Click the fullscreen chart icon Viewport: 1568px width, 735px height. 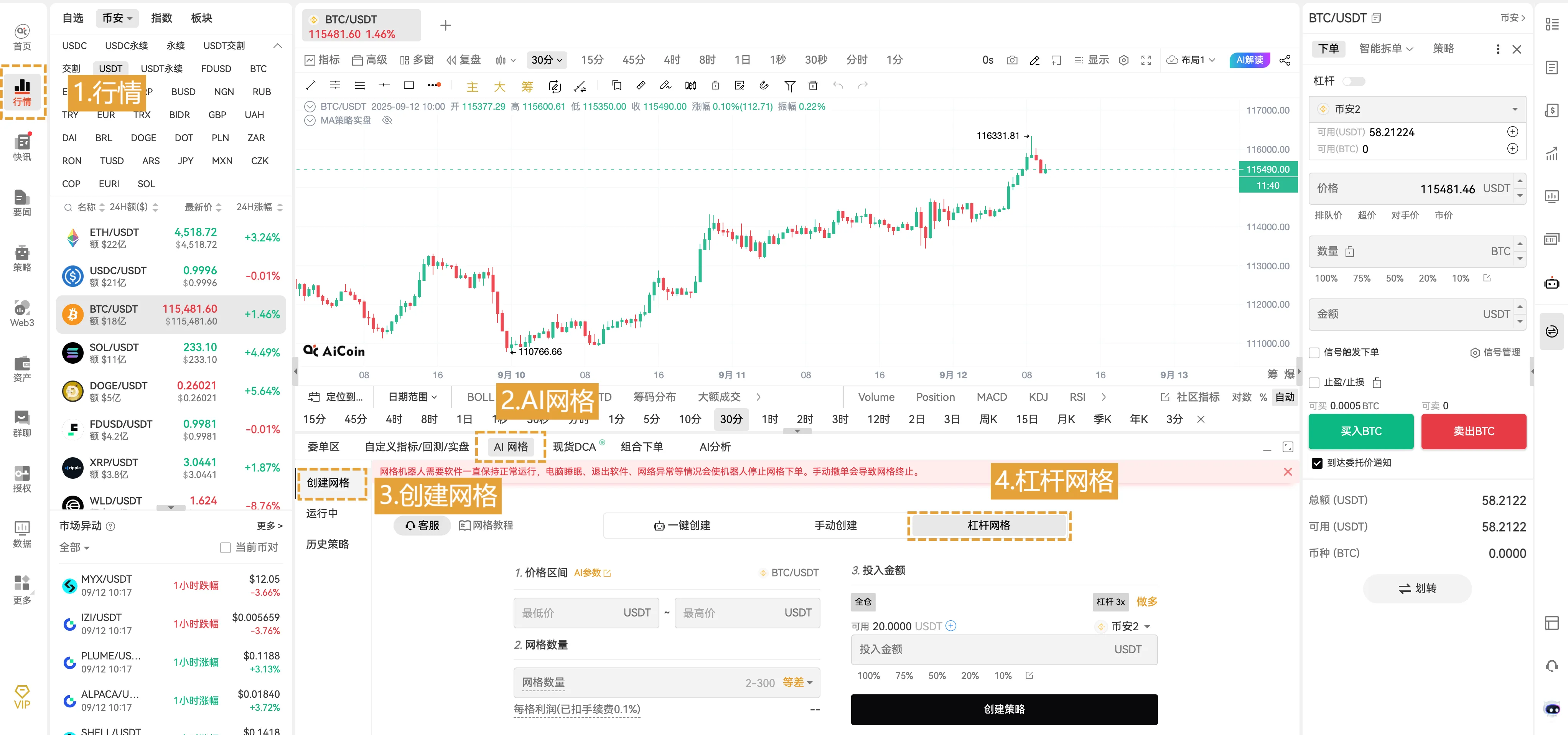tap(1146, 60)
